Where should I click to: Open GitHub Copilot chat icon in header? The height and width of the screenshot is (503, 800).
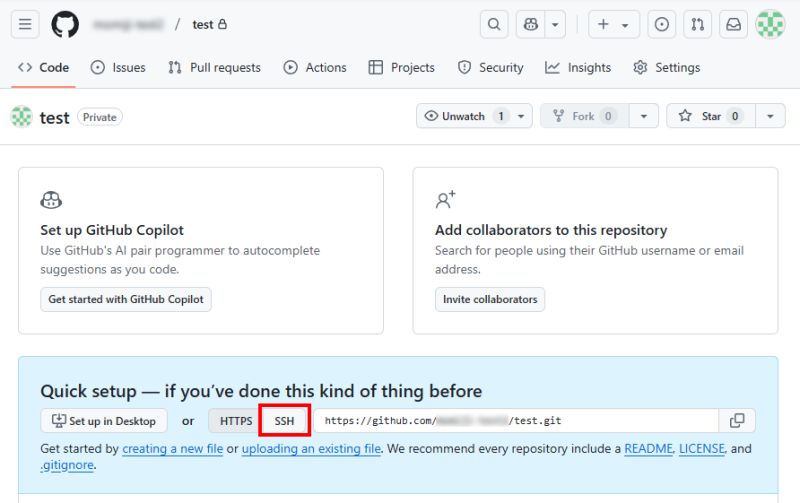tap(531, 24)
